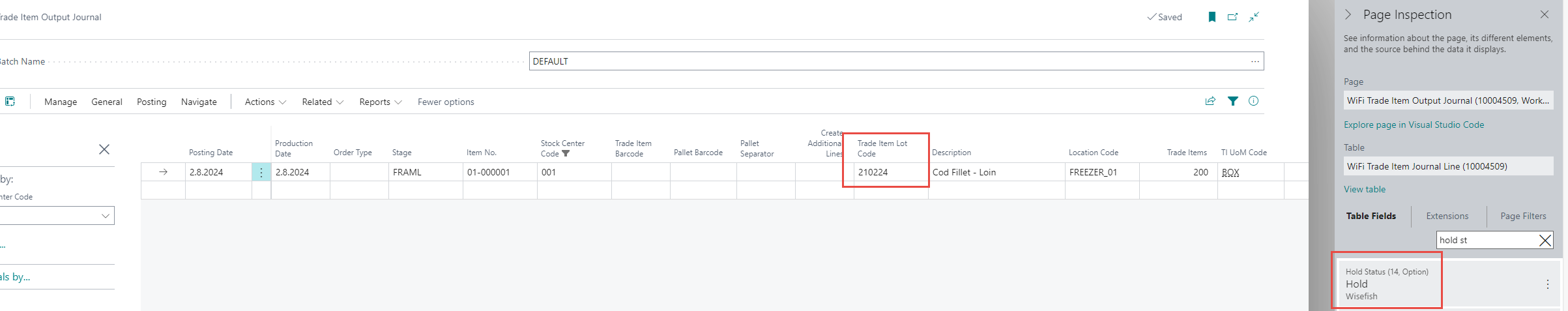Click the edit list icon left of Manage
This screenshot has width=1568, height=311.
click(x=10, y=102)
